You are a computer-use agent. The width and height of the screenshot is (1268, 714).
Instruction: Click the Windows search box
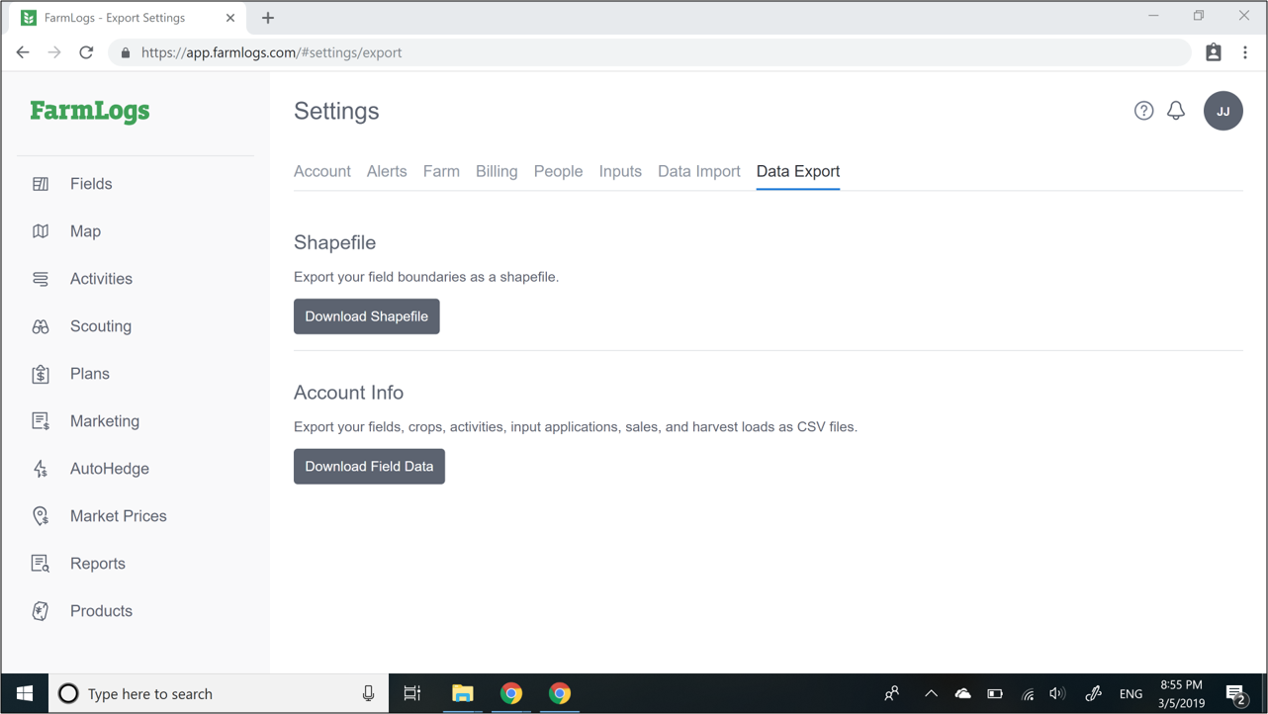[217, 693]
